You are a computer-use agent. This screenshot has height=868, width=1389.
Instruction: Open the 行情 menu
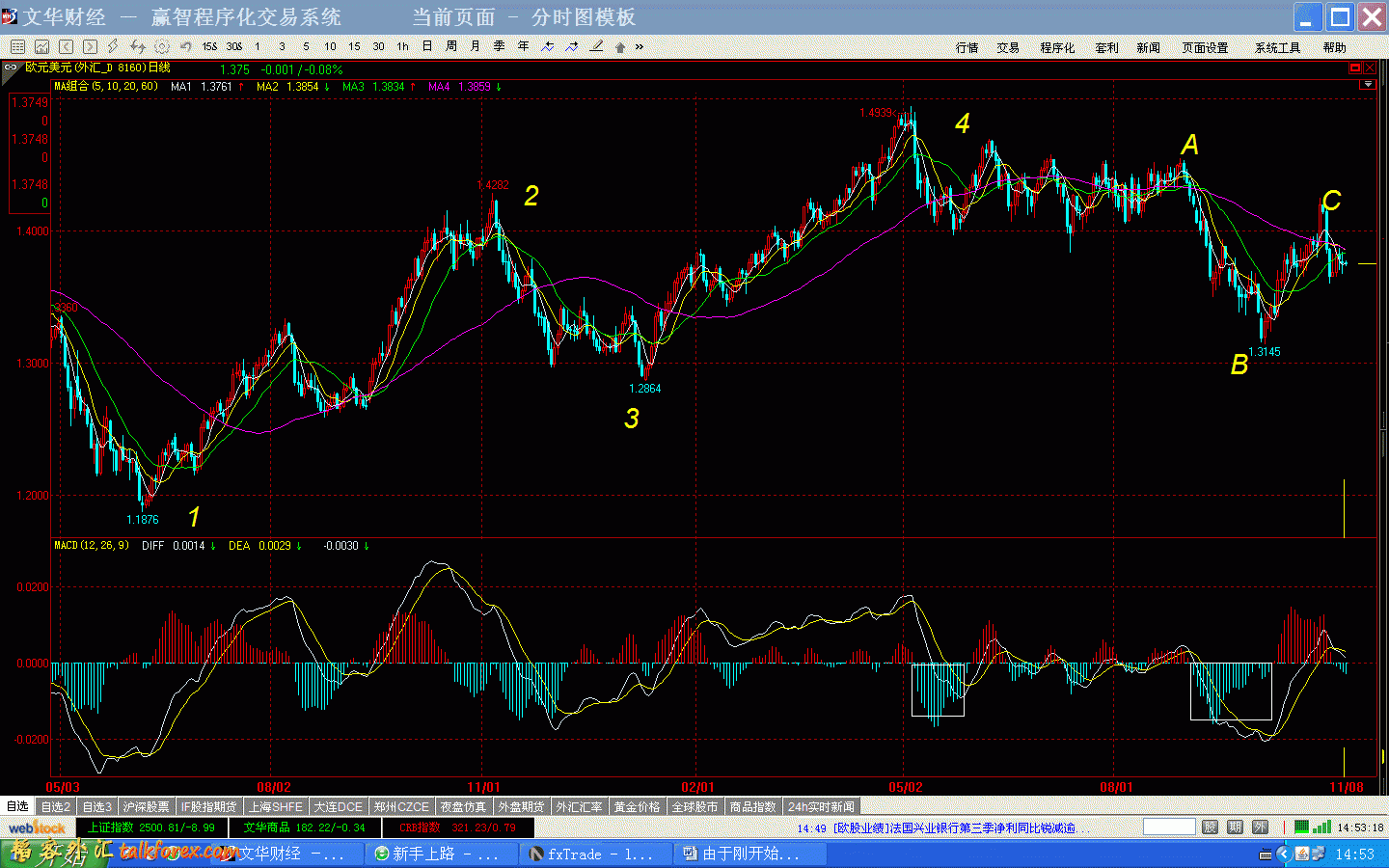[x=967, y=47]
